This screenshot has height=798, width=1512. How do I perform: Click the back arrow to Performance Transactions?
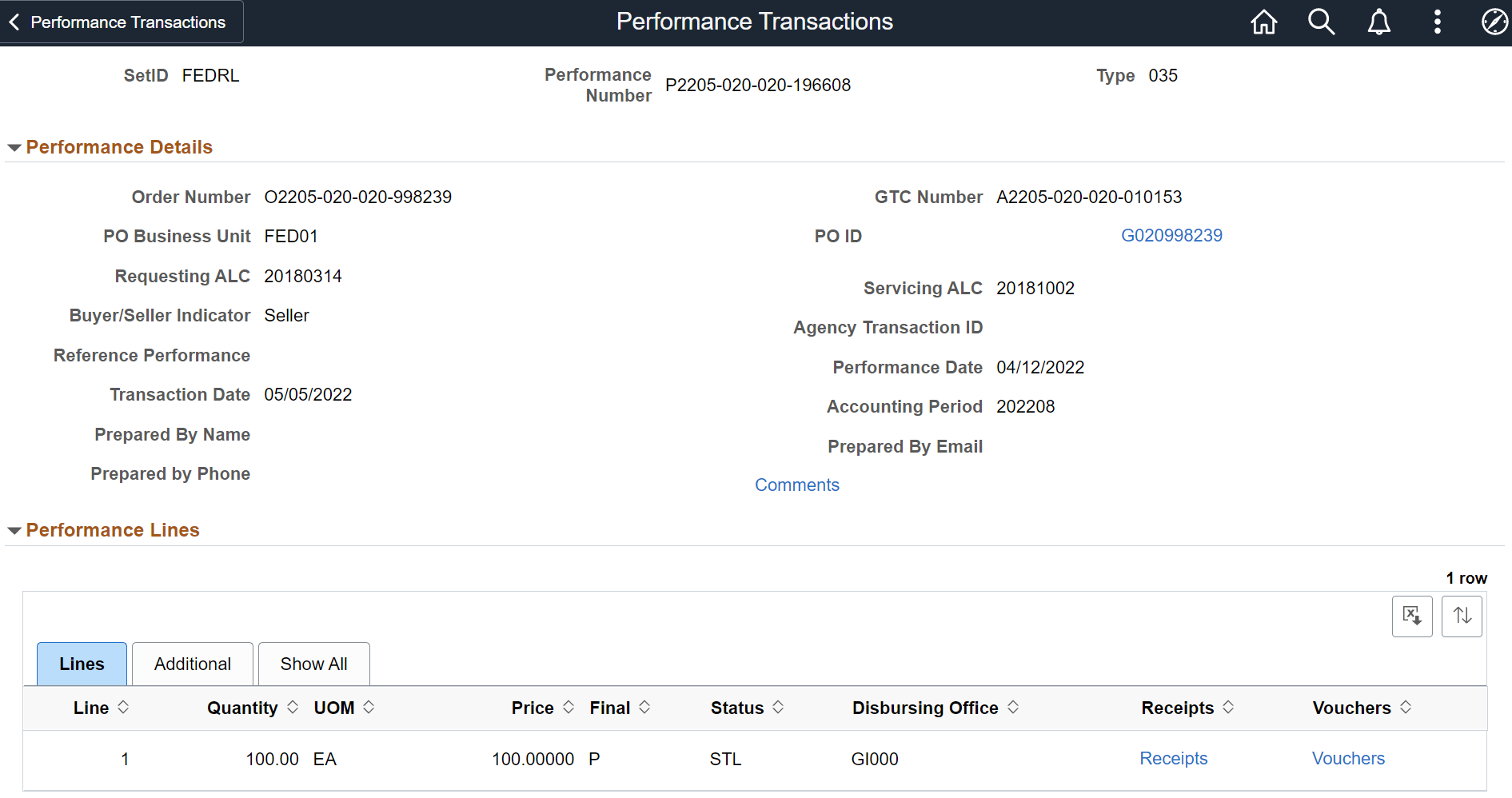[x=14, y=22]
